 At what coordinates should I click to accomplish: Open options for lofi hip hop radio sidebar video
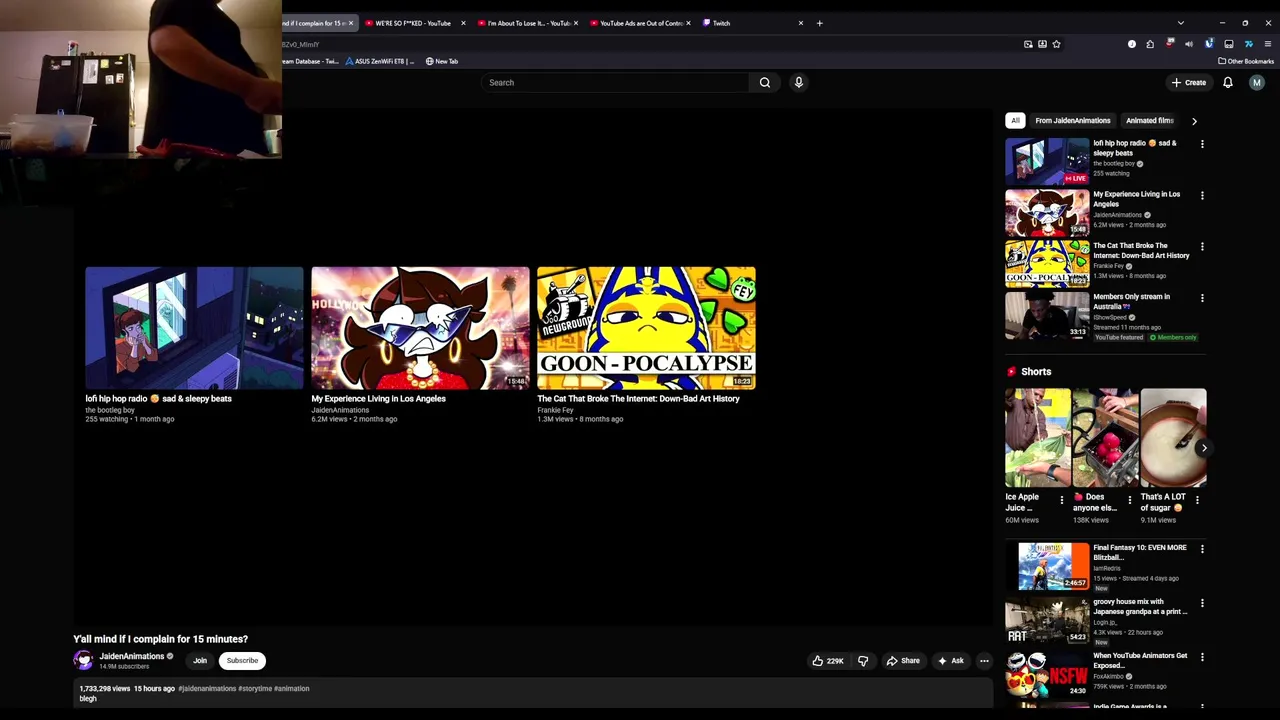point(1202,144)
